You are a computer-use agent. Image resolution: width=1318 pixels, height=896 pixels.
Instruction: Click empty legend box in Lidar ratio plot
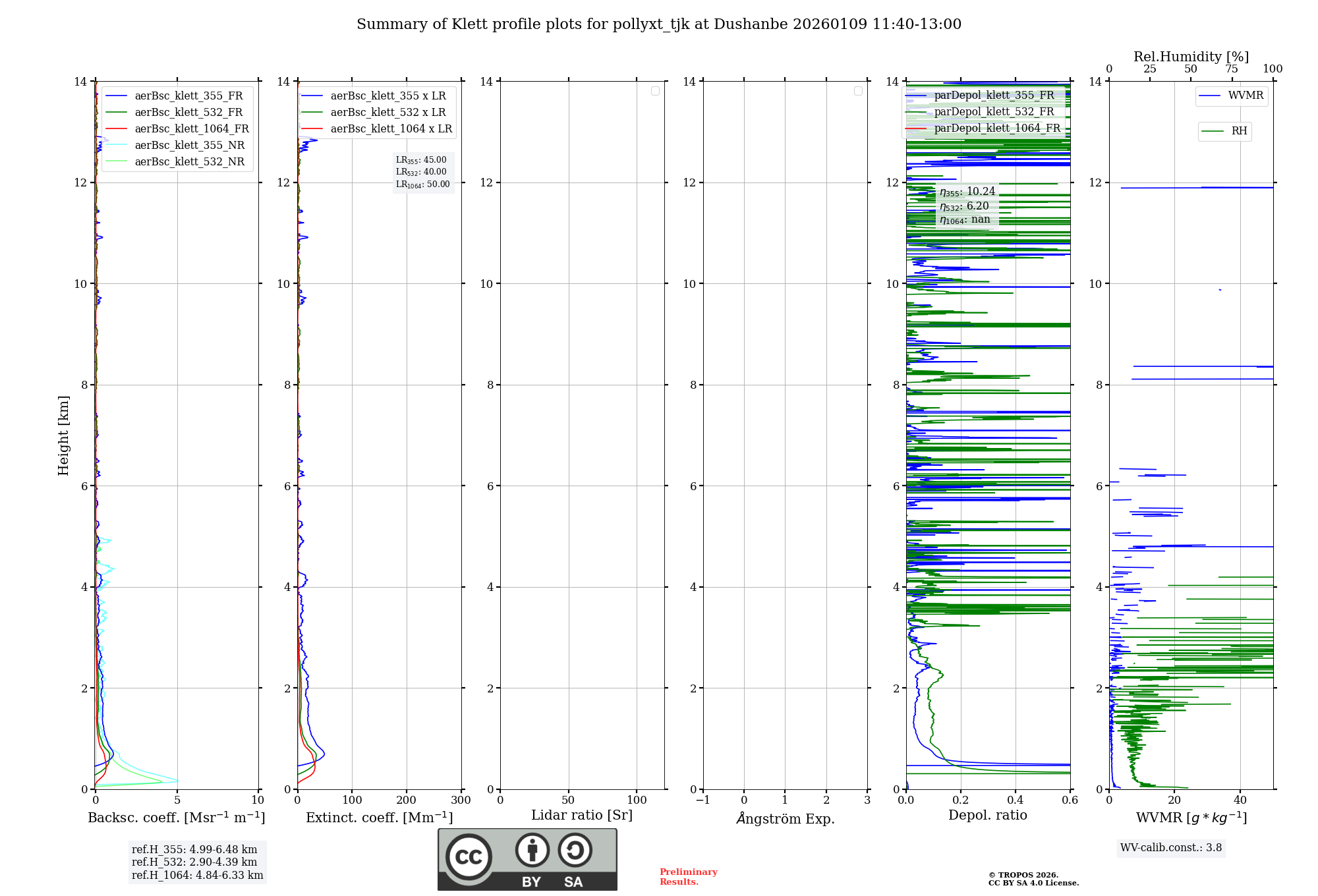pos(655,91)
